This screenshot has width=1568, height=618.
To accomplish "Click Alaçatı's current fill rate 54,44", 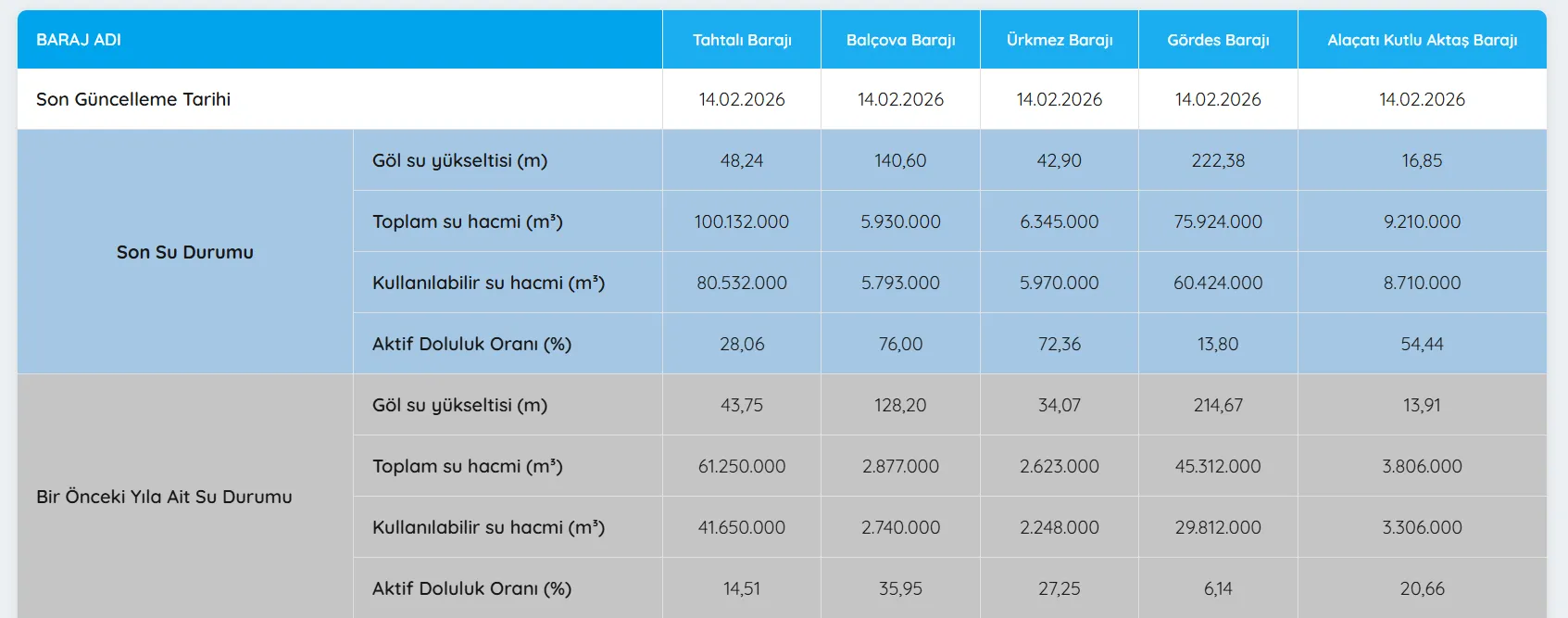I will pyautogui.click(x=1422, y=344).
